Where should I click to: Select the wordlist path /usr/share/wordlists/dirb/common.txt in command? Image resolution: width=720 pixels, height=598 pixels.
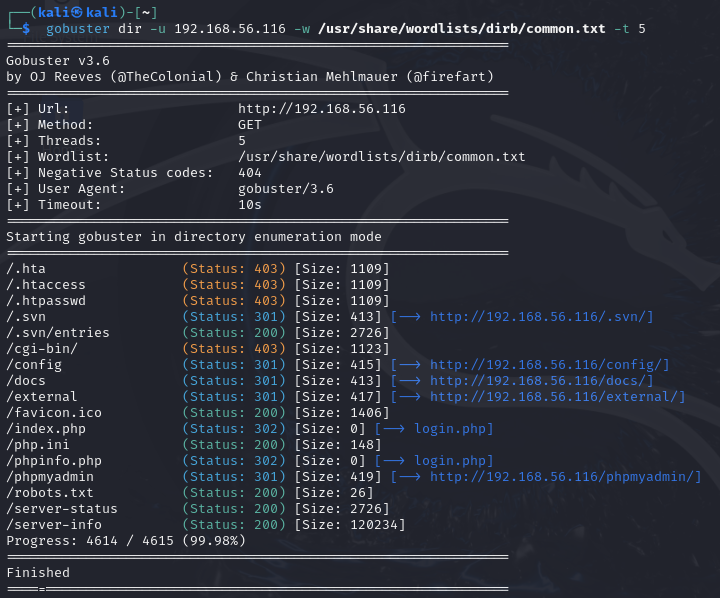[462, 29]
